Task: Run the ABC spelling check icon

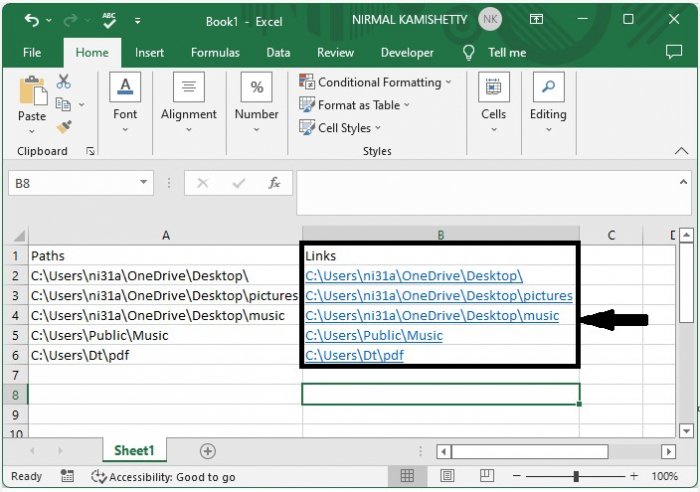Action: (x=109, y=20)
